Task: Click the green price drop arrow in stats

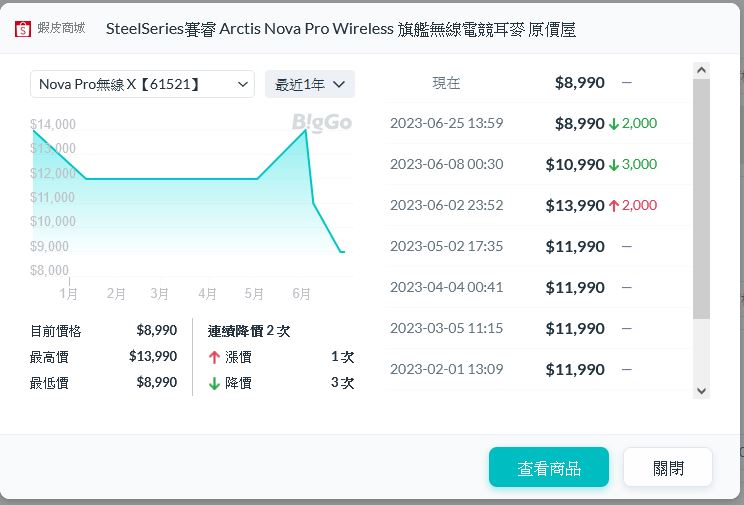Action: coord(214,383)
